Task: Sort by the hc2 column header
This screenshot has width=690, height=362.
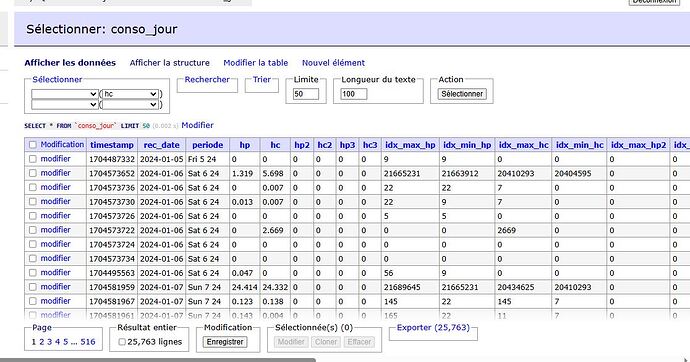Action: point(325,145)
